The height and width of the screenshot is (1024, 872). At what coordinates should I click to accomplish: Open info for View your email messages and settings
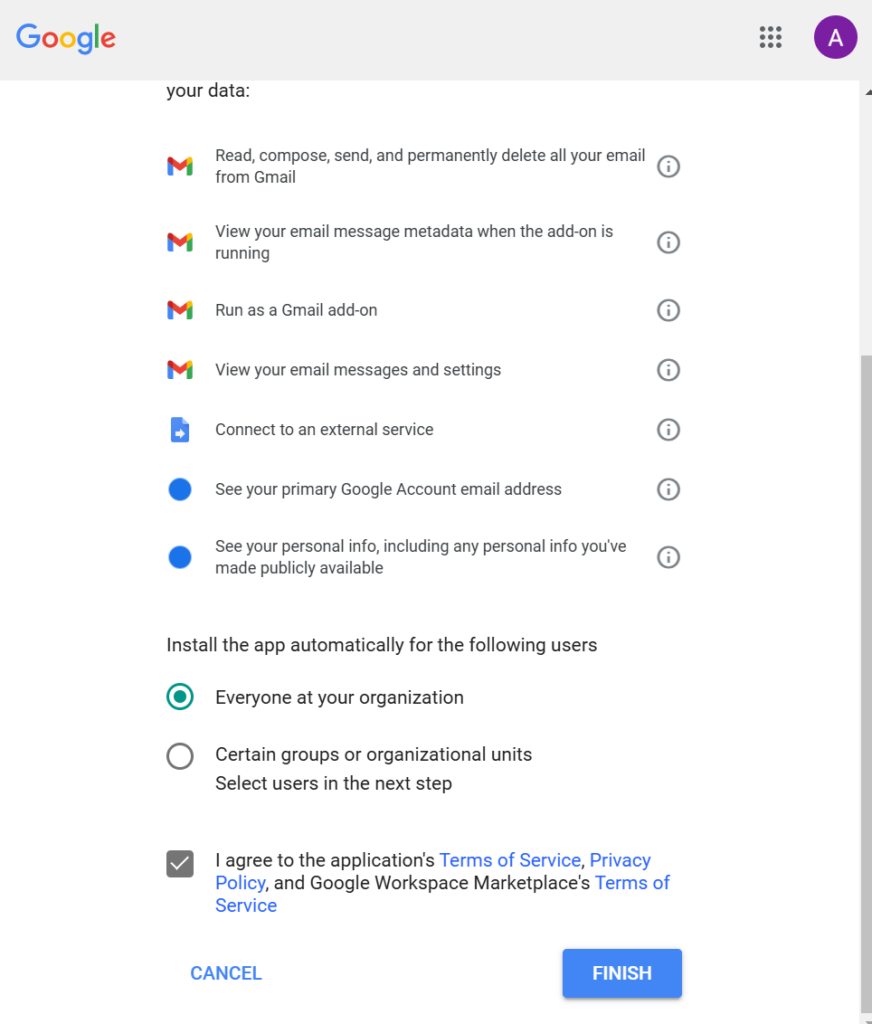668,370
